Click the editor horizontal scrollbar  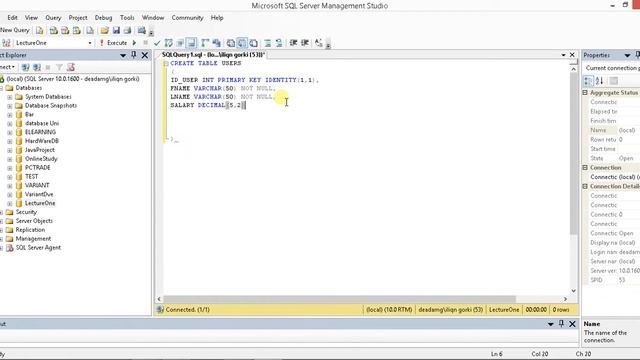click(x=340, y=299)
